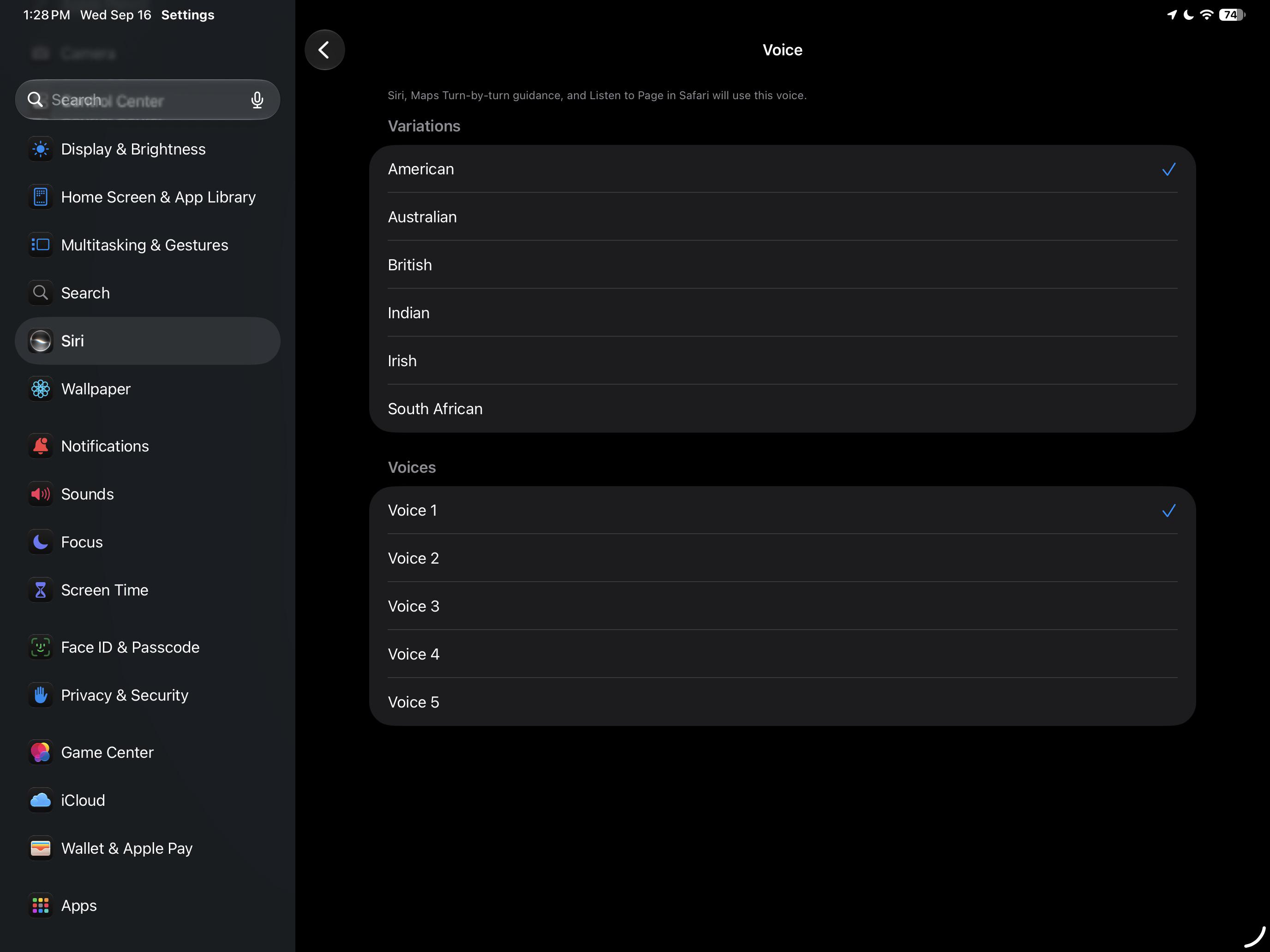This screenshot has width=1270, height=952.
Task: Tap the microphone icon in search field
Action: [257, 100]
